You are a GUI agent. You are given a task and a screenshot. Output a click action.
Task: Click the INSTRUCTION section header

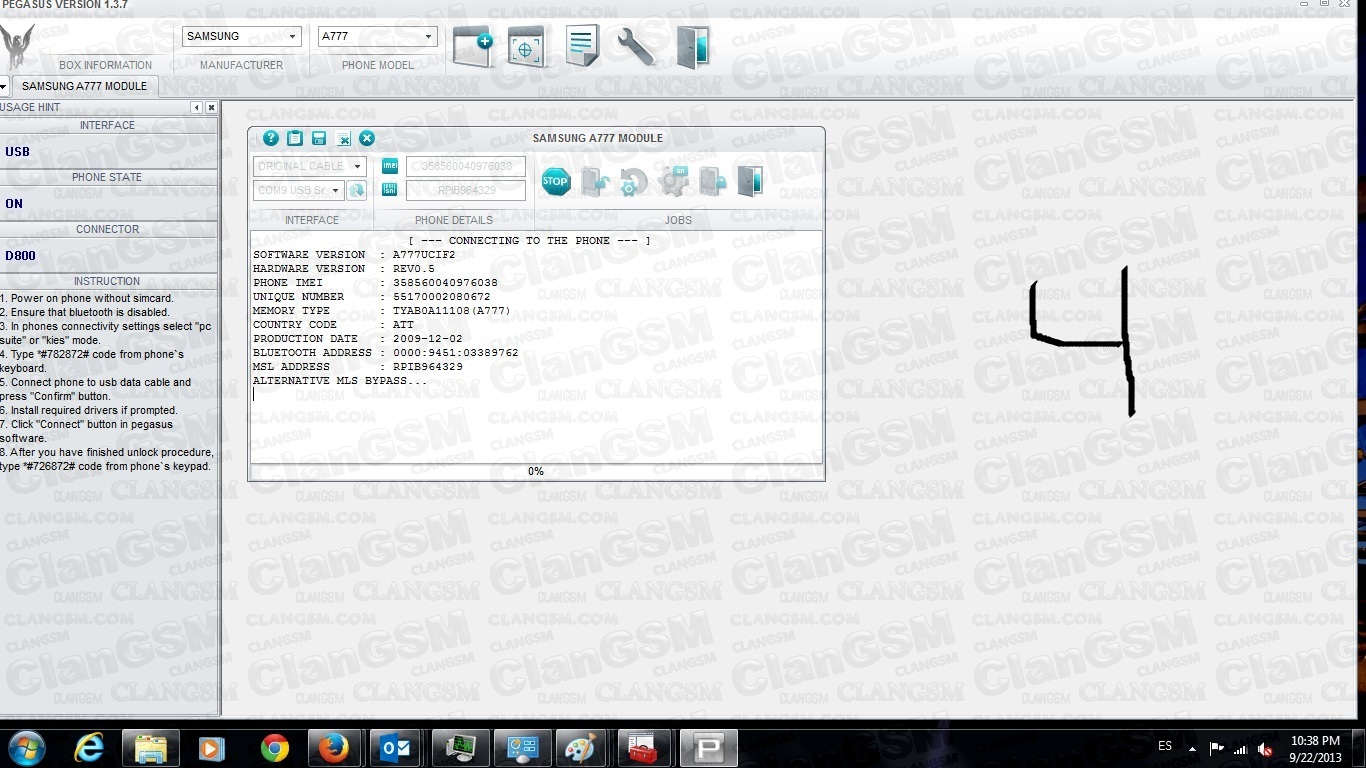click(107, 281)
